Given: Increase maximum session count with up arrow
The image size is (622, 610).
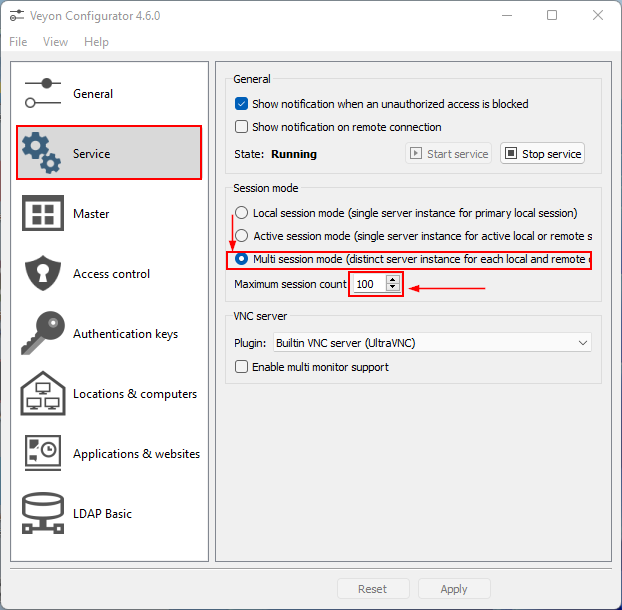Looking at the screenshot, I should coord(392,280).
